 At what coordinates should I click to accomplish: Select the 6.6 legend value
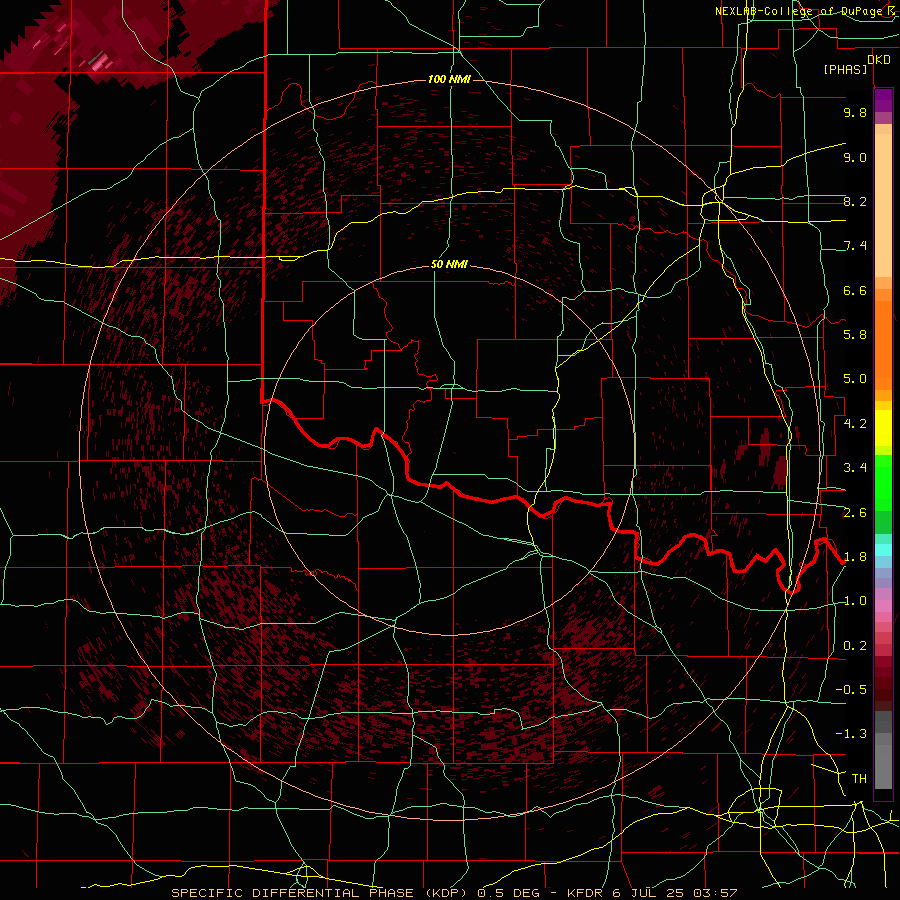tap(855, 290)
